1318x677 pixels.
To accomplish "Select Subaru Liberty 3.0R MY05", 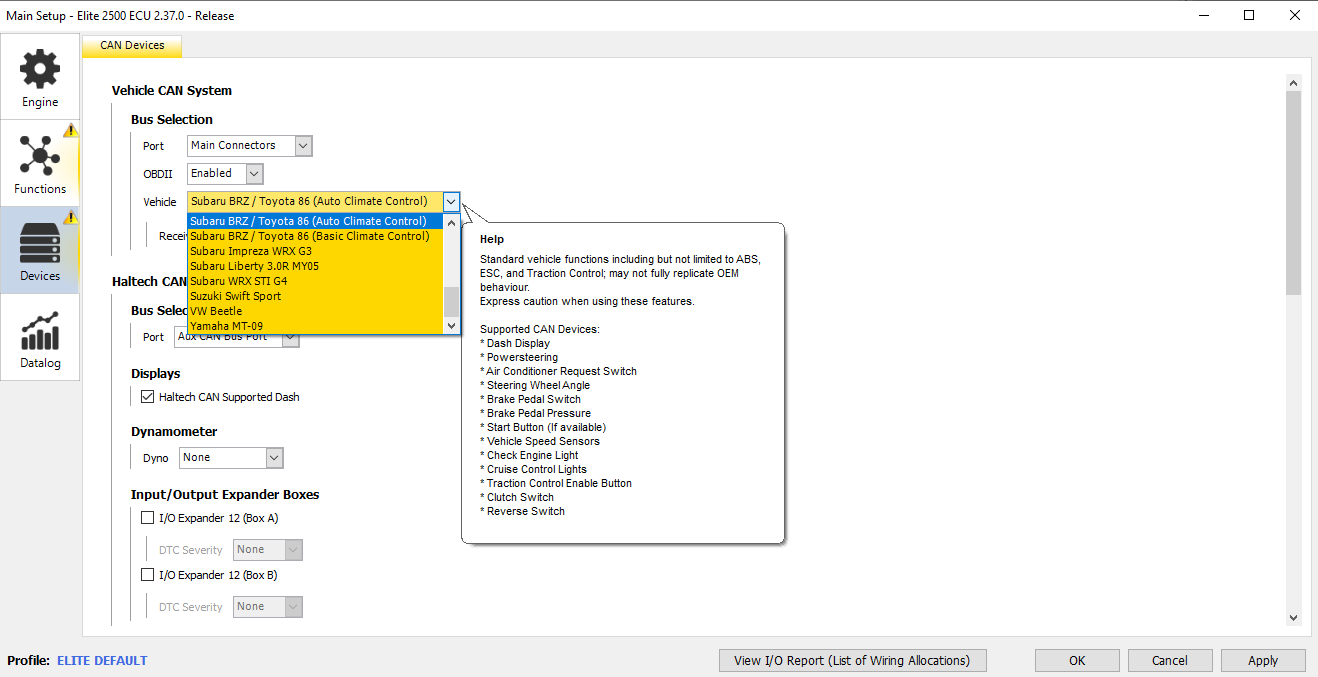I will [315, 266].
